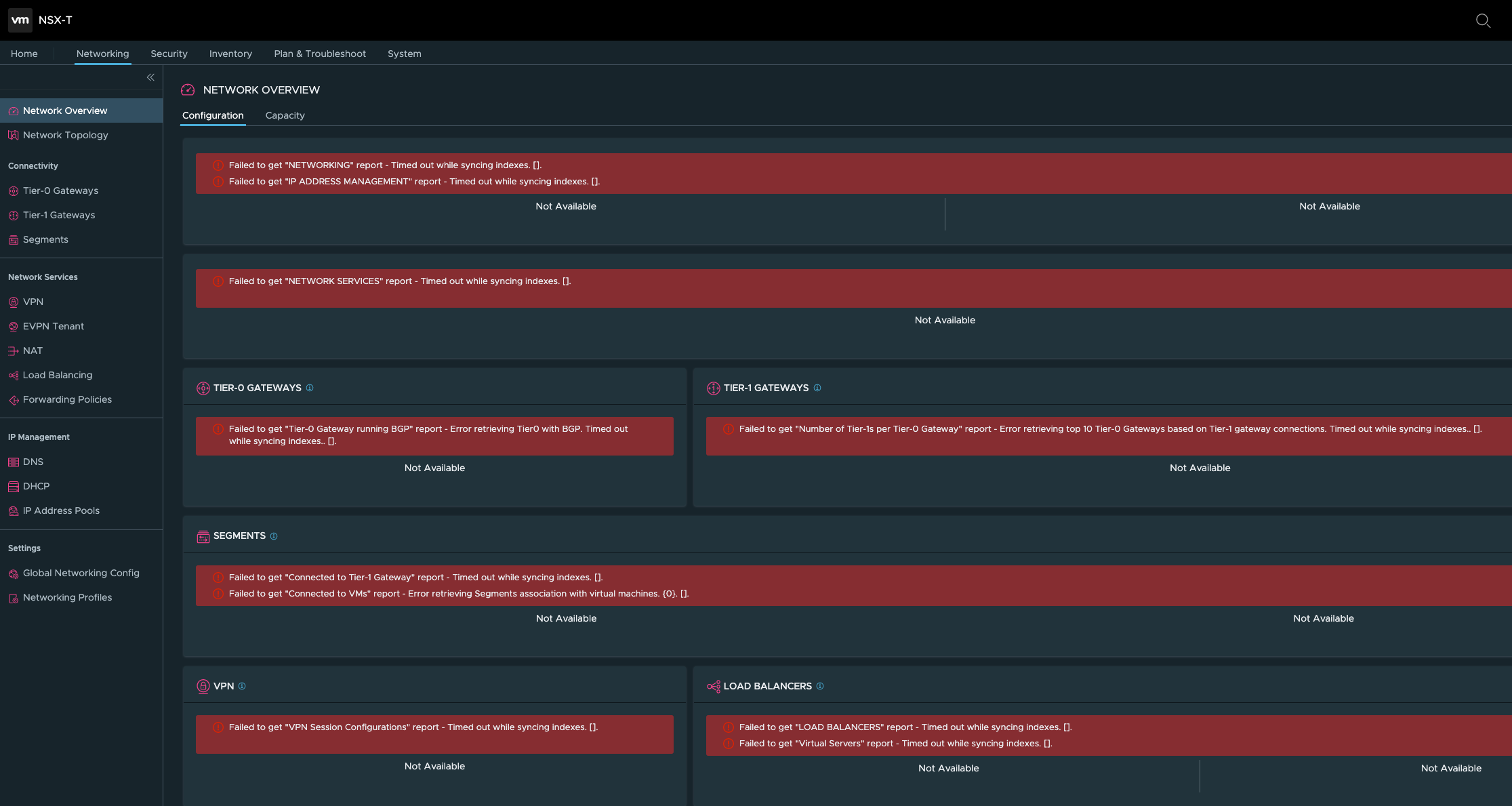Open info icon beside SEGMENTS heading
Viewport: 1512px width, 806px height.
(274, 536)
